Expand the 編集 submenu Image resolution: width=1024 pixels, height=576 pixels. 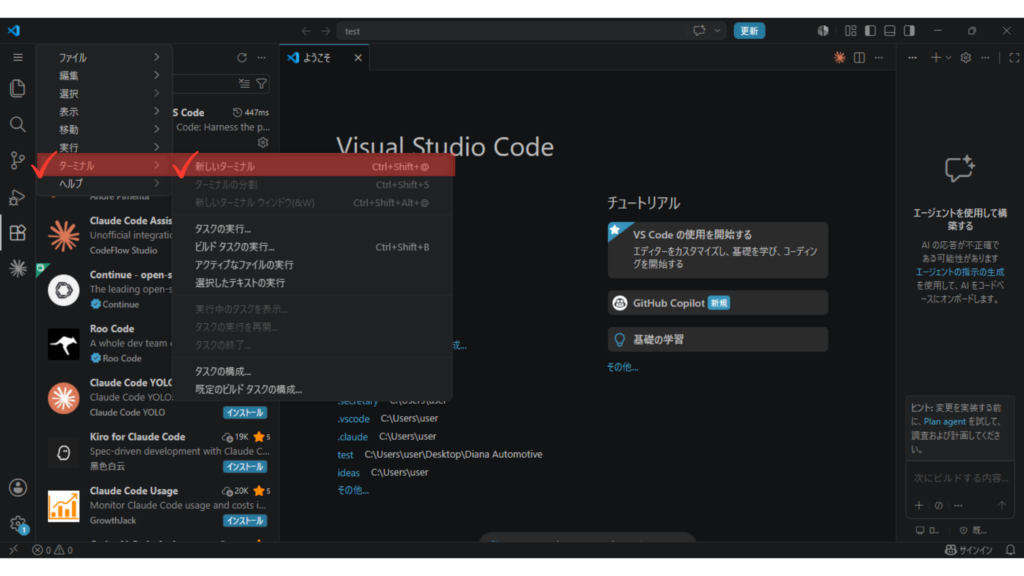(x=104, y=76)
